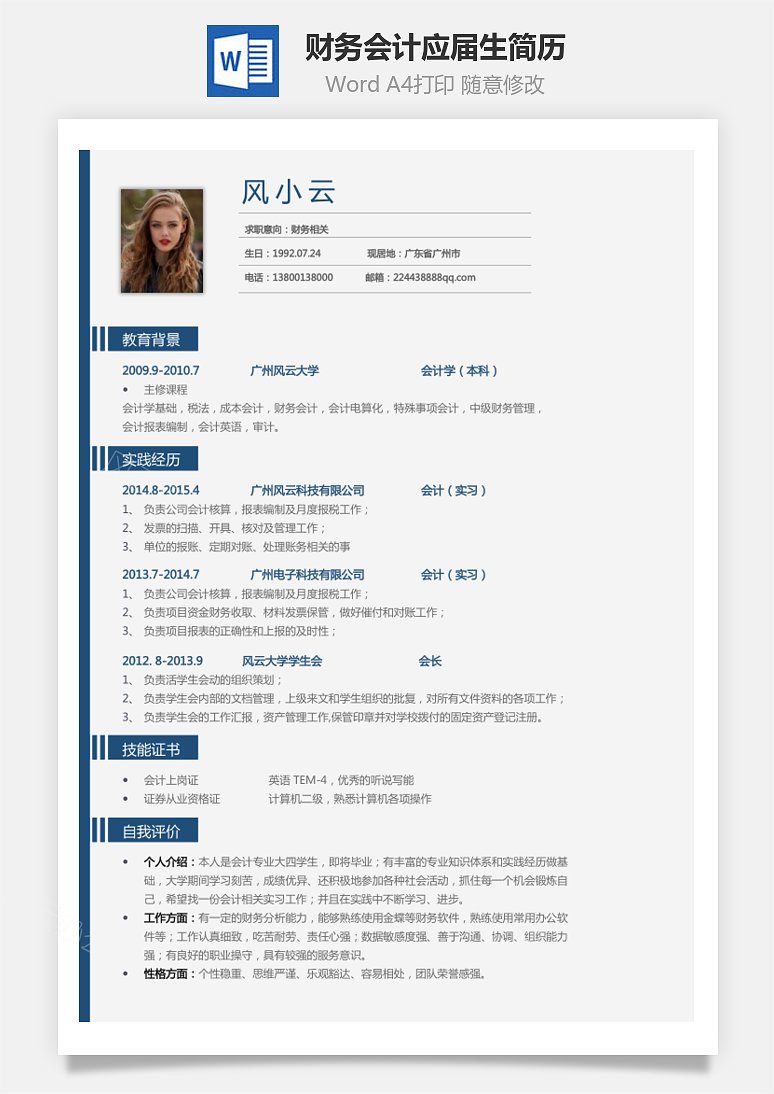
Task: Select the name 风小云
Action: [x=288, y=192]
